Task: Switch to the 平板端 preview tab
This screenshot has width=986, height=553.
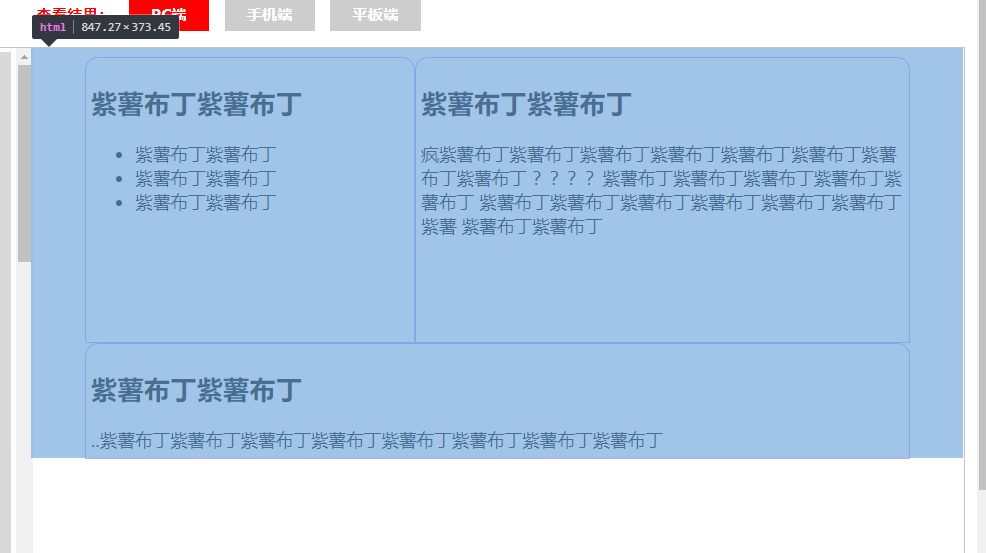Action: pos(375,14)
